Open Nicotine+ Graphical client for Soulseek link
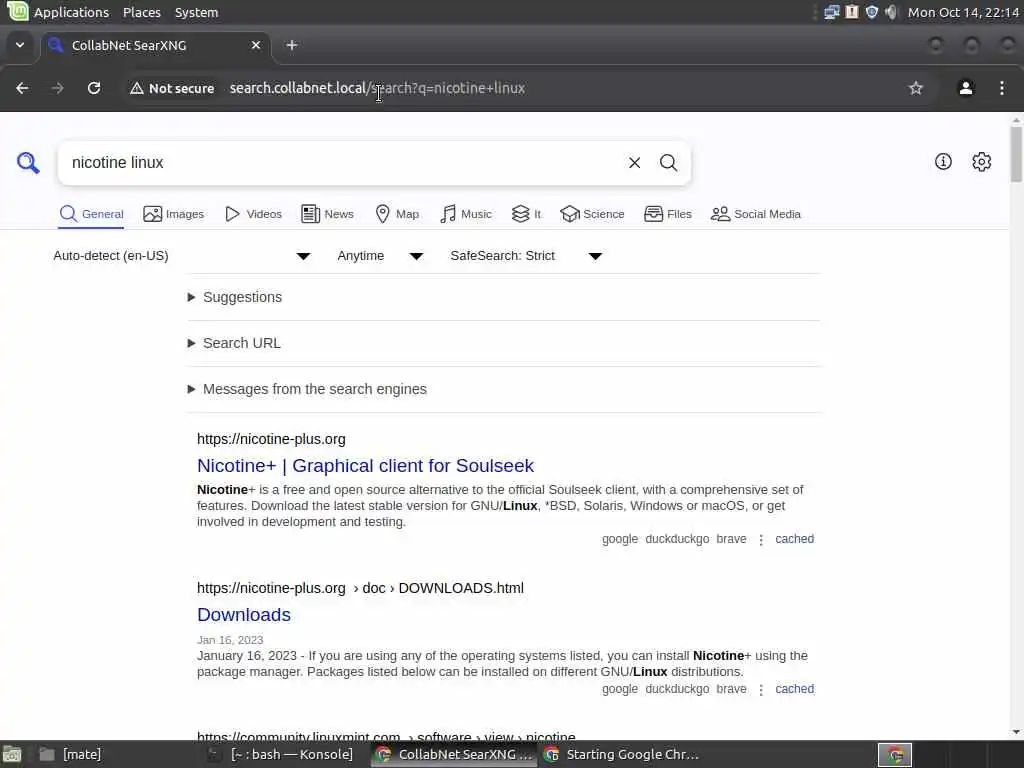This screenshot has width=1024, height=768. pos(365,466)
